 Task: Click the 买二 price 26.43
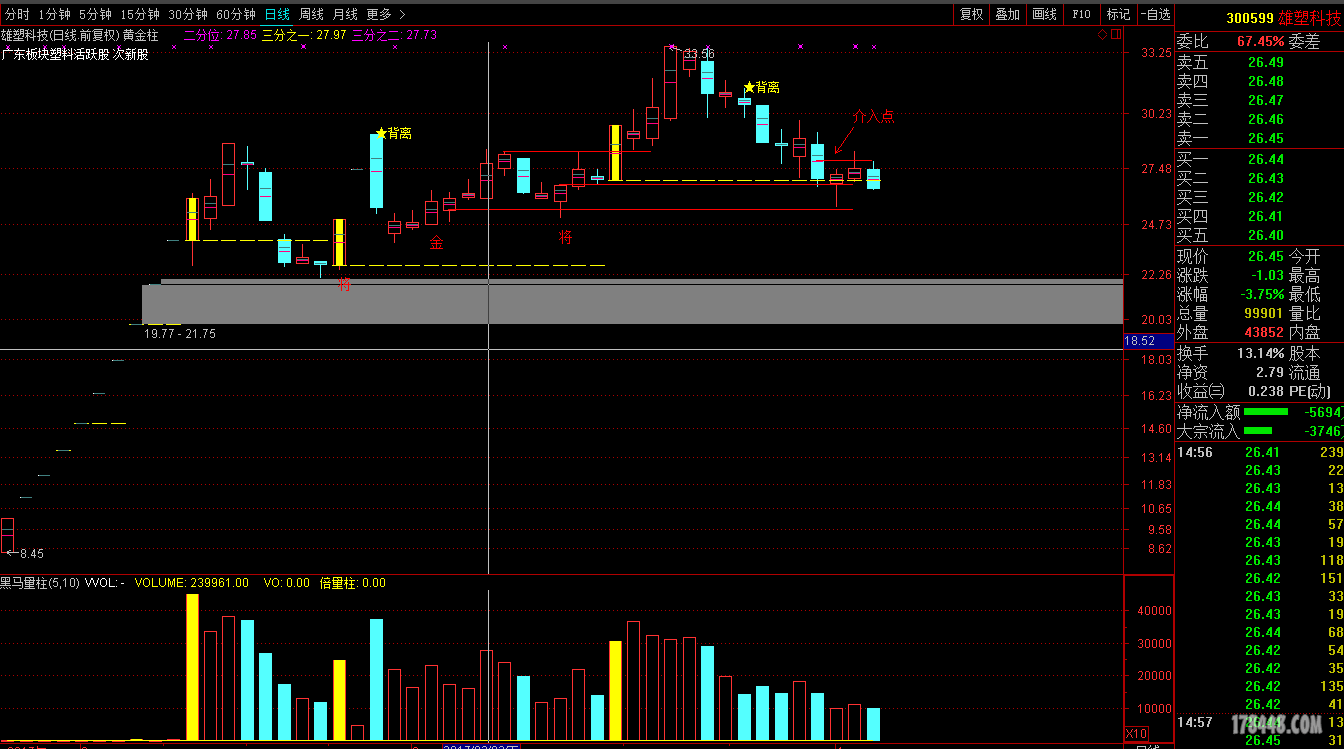click(1266, 178)
